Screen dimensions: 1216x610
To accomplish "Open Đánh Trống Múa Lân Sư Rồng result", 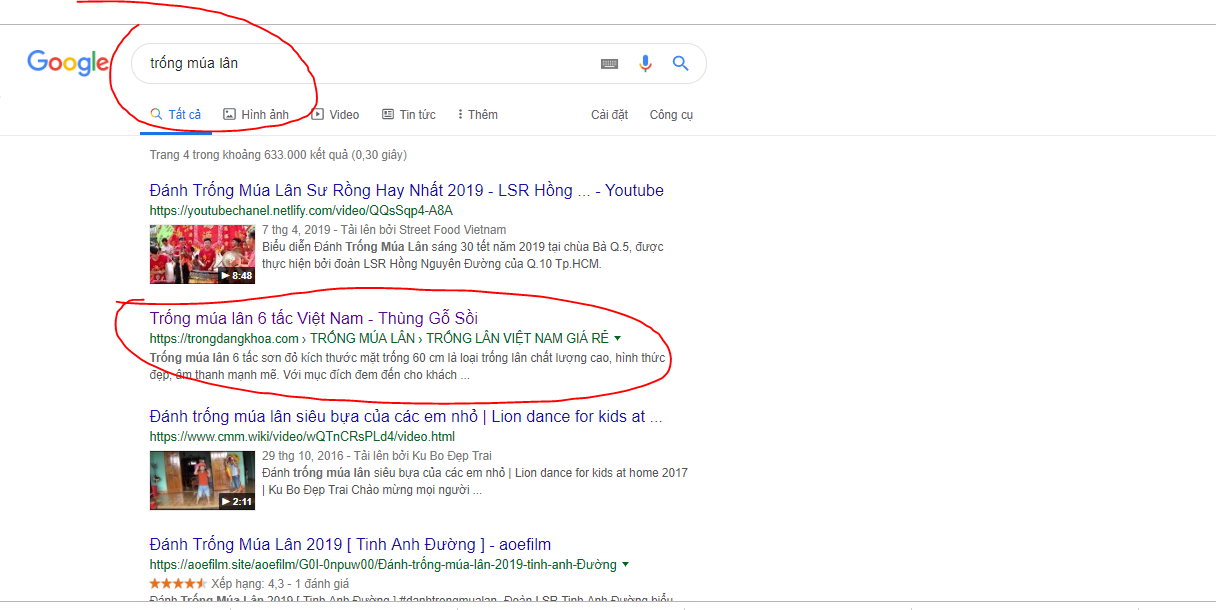I will [406, 190].
